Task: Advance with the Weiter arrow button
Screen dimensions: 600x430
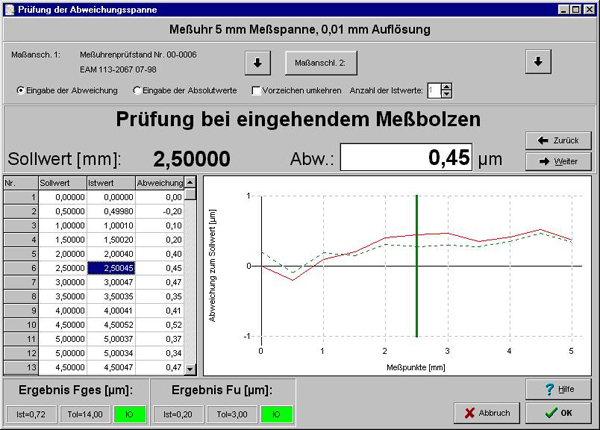Action: tap(558, 161)
